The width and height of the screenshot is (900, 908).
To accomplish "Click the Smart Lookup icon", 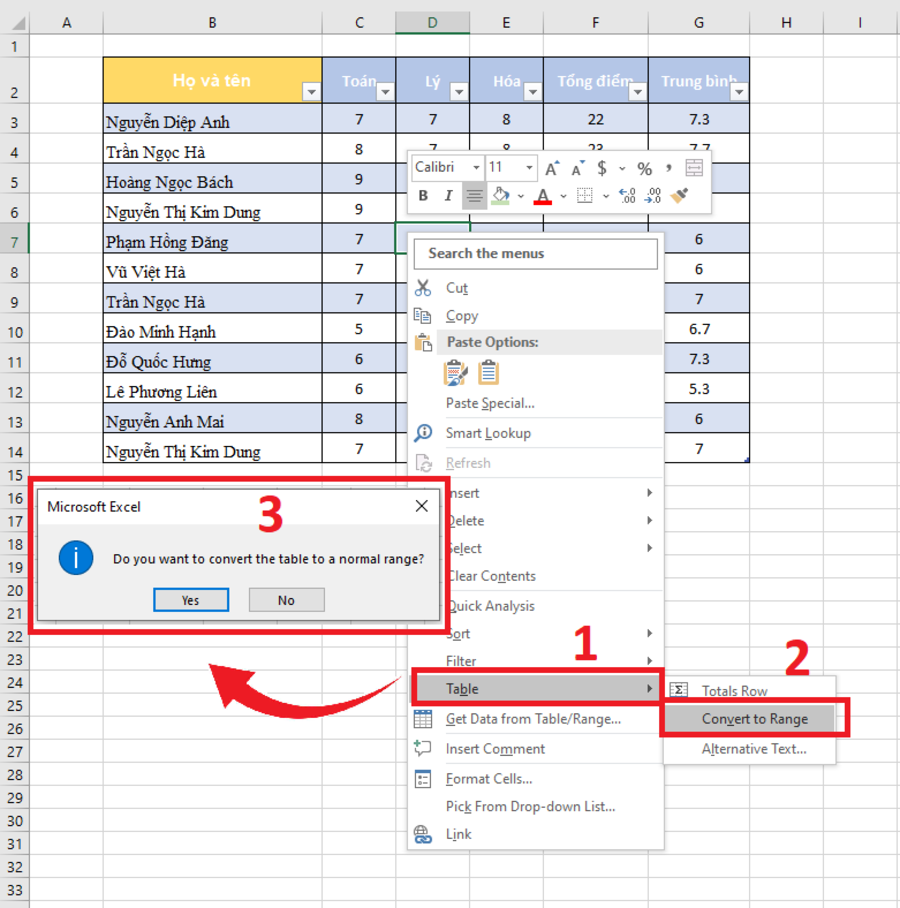I will point(423,433).
